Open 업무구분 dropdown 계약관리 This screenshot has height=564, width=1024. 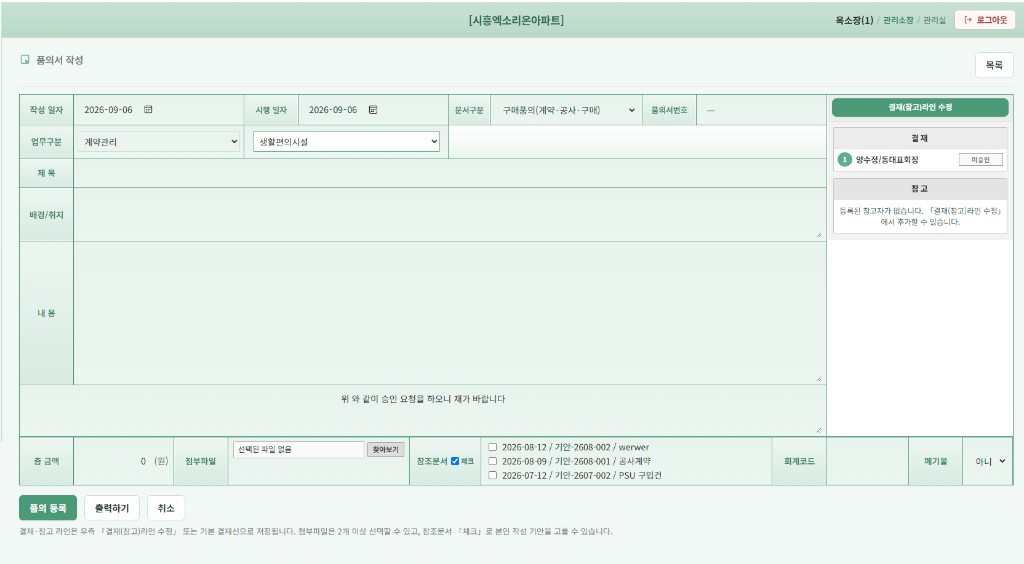tap(159, 142)
